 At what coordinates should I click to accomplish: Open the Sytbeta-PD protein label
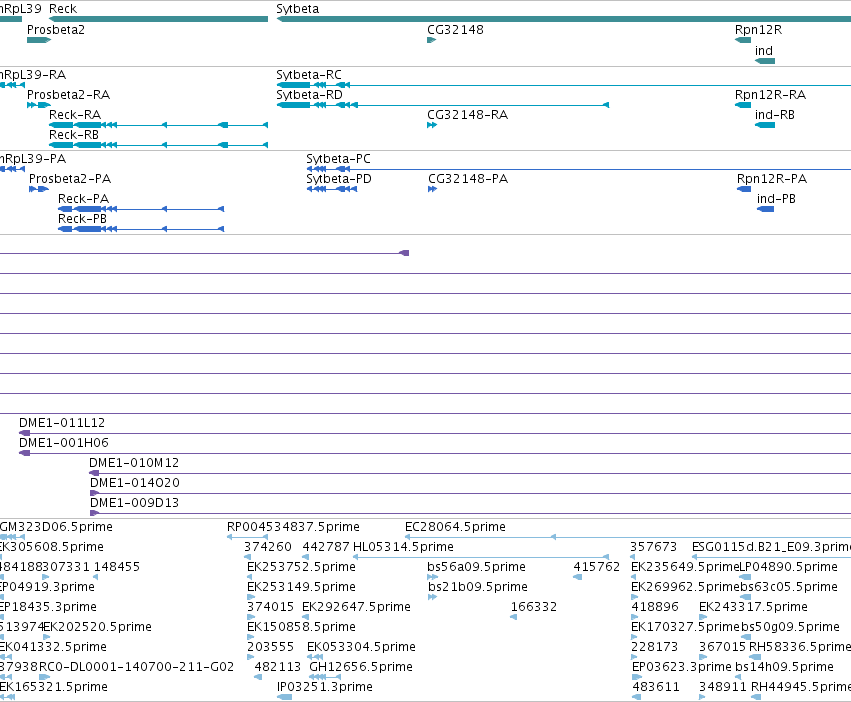339,179
